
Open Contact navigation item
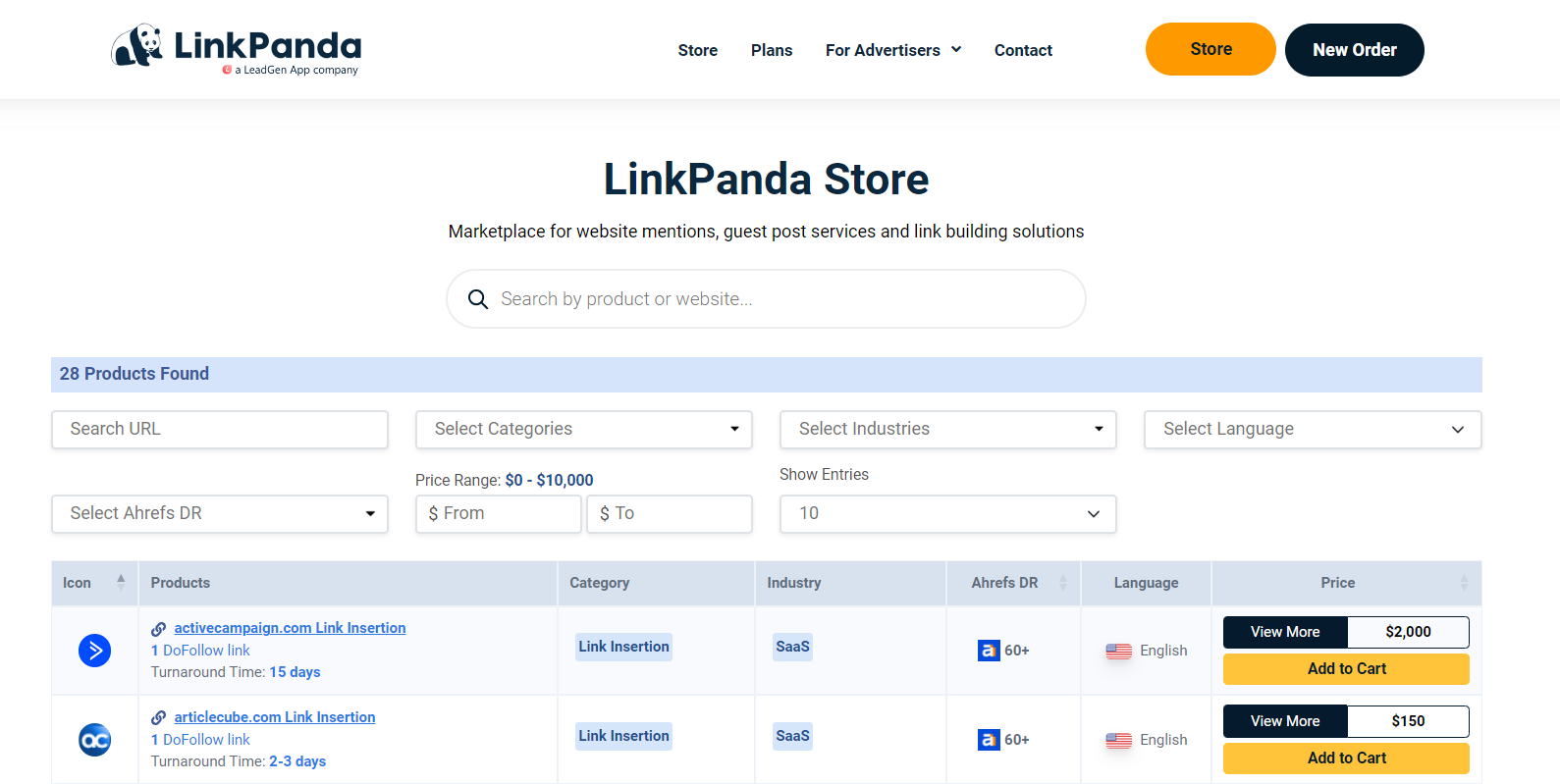pos(1023,50)
